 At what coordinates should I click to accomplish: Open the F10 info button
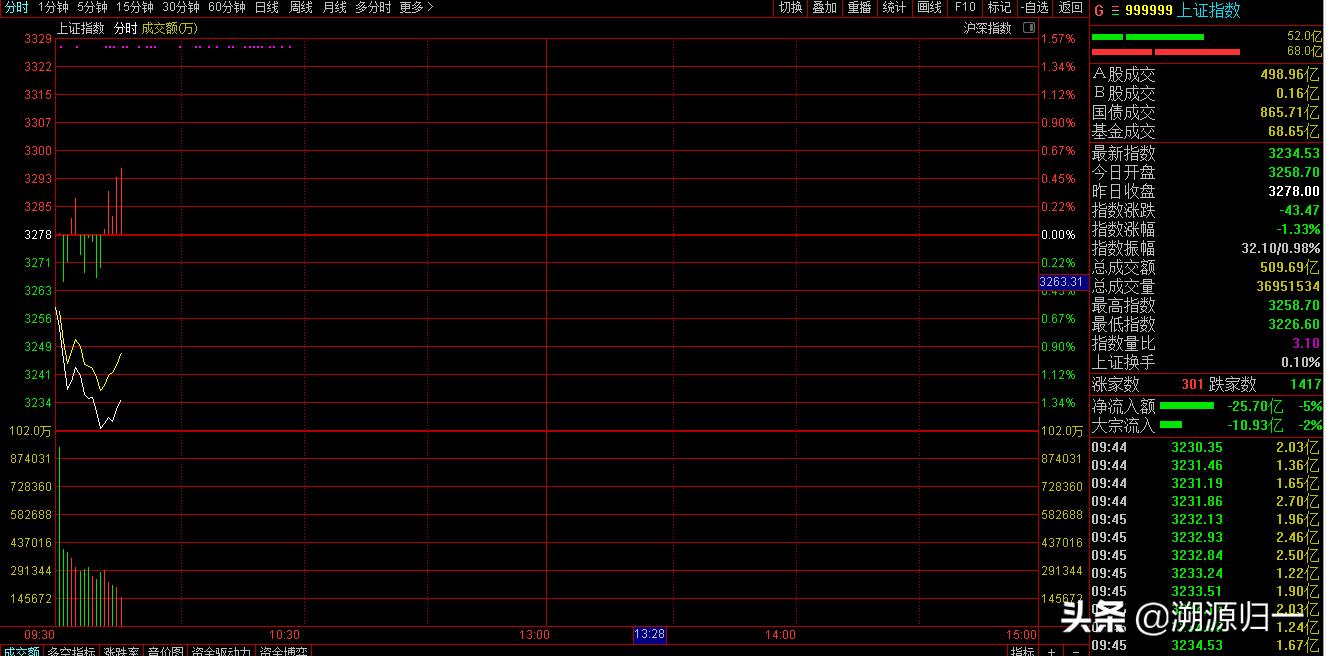click(x=965, y=7)
